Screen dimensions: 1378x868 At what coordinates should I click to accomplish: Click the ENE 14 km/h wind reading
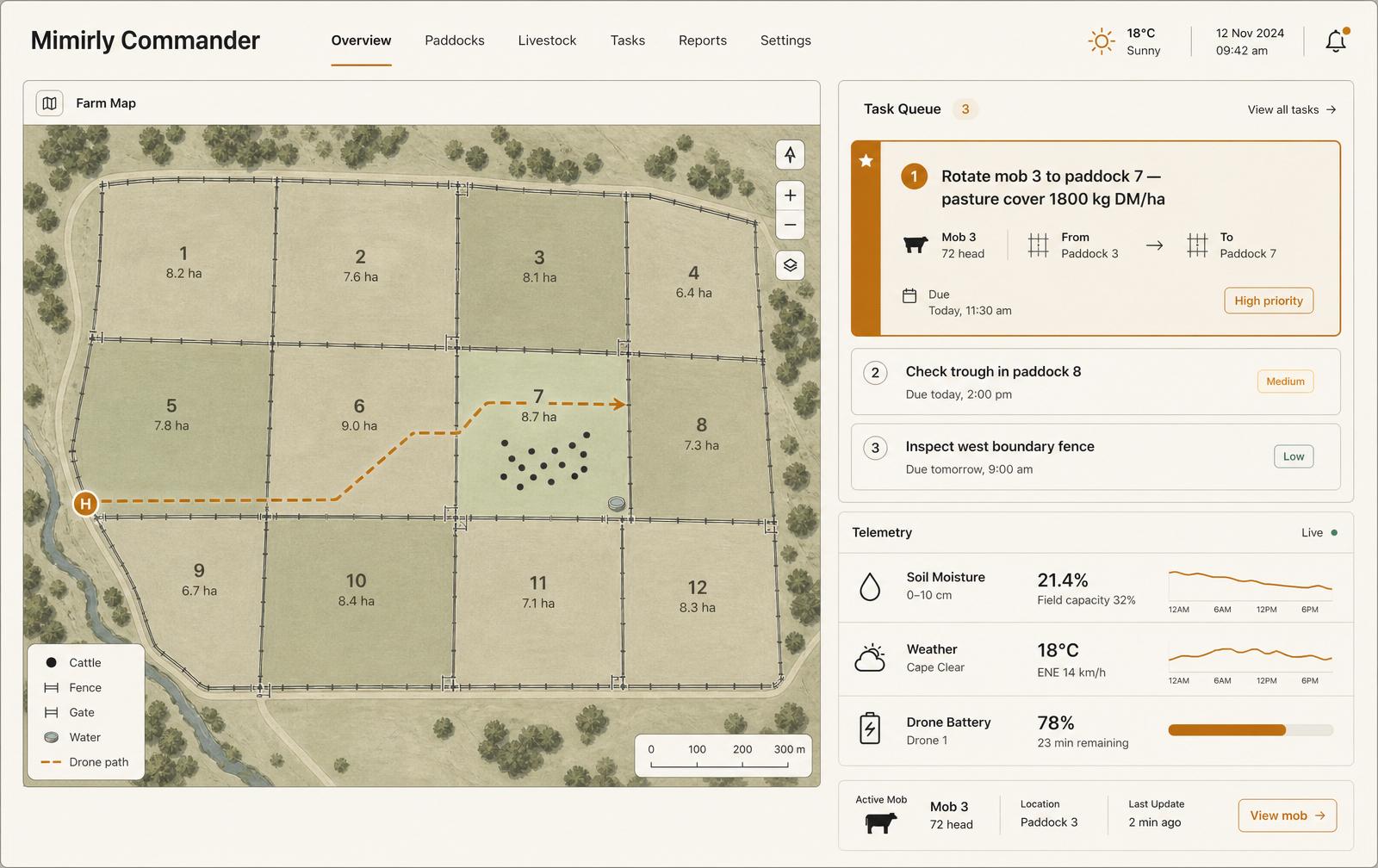[x=1071, y=673]
